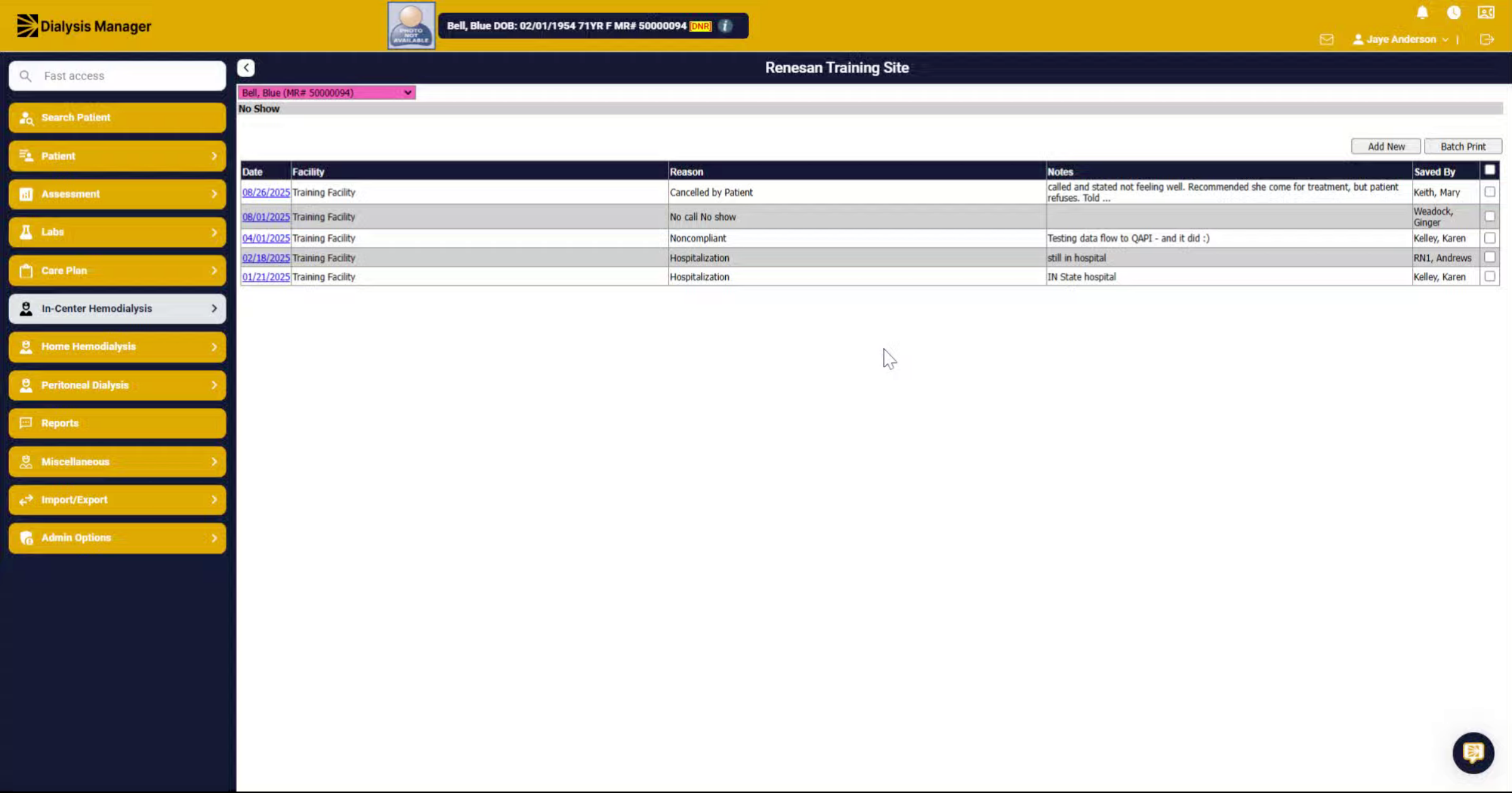This screenshot has width=1512, height=793.
Task: Click the Add New button
Action: (1385, 146)
